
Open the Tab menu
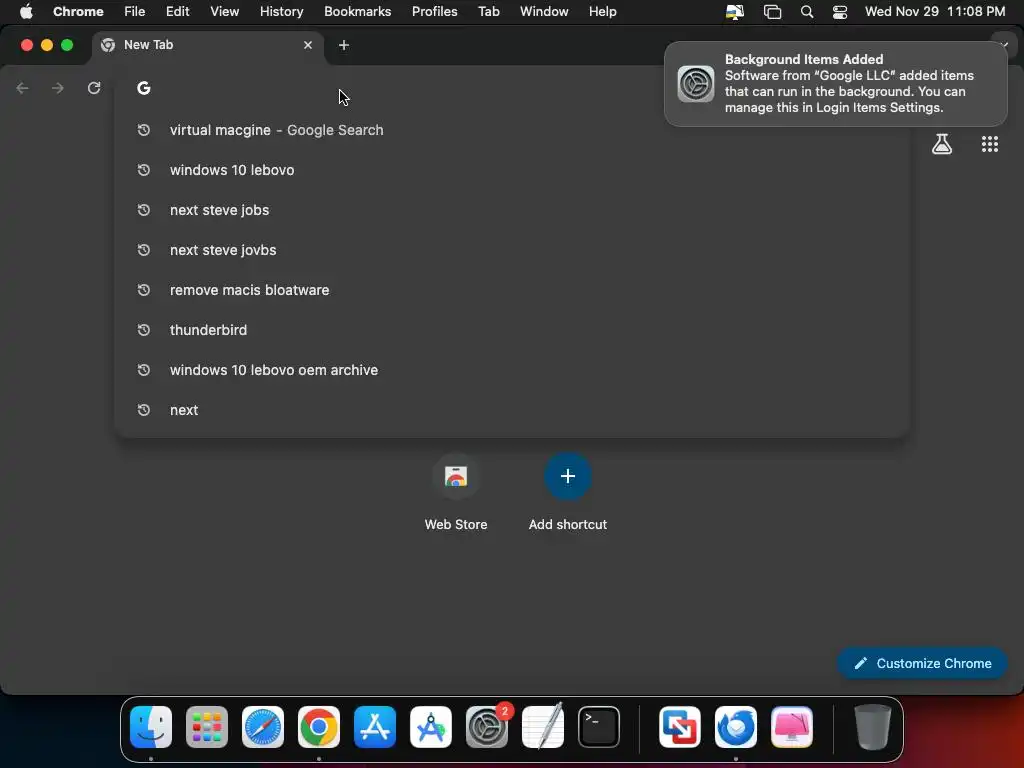[488, 12]
